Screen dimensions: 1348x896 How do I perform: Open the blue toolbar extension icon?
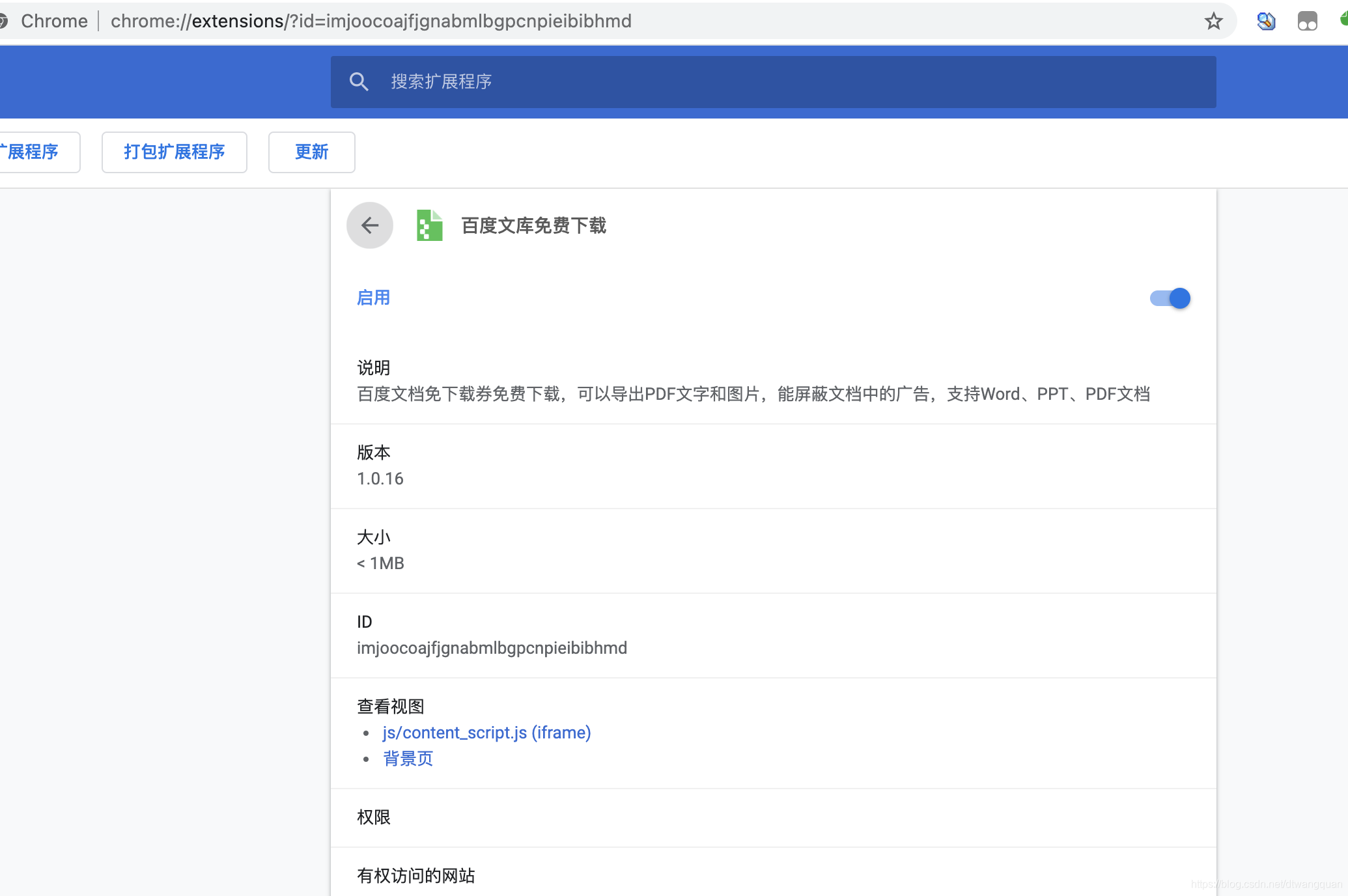pos(1266,21)
